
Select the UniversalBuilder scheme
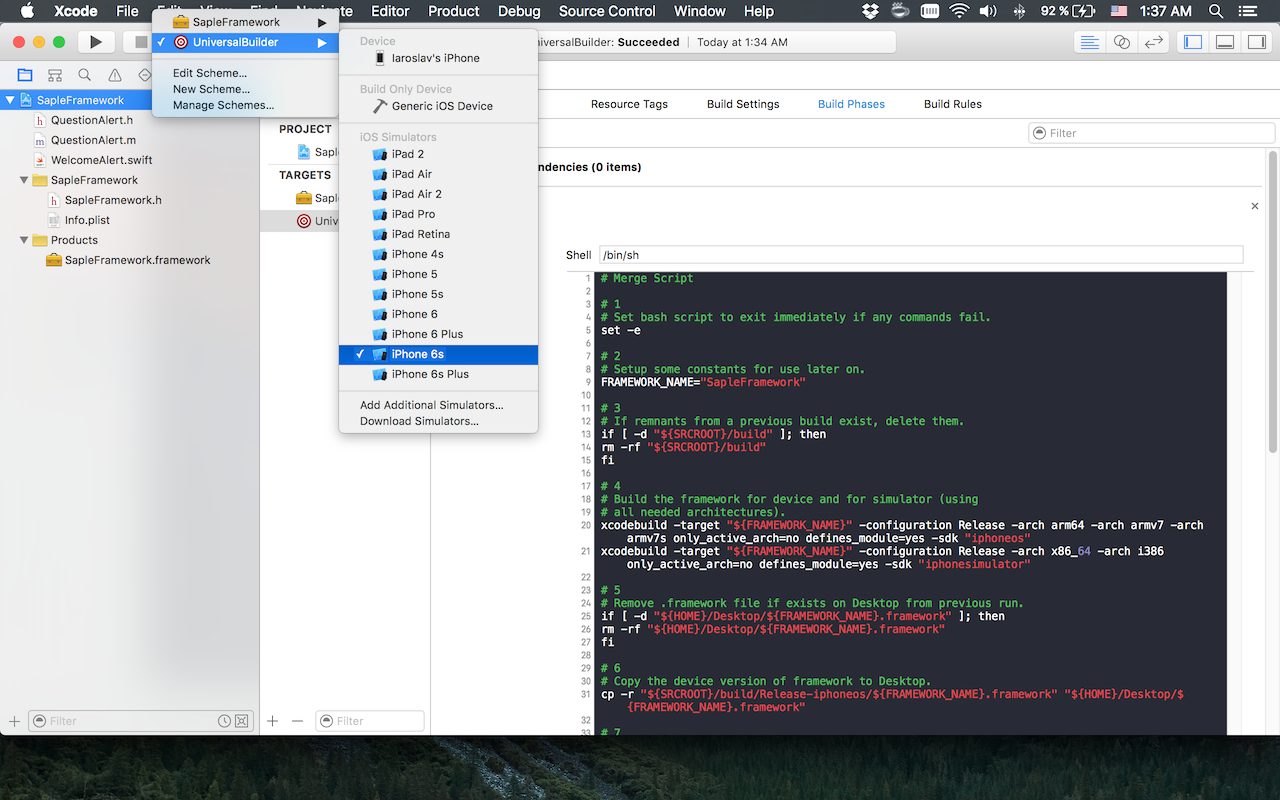[245, 42]
